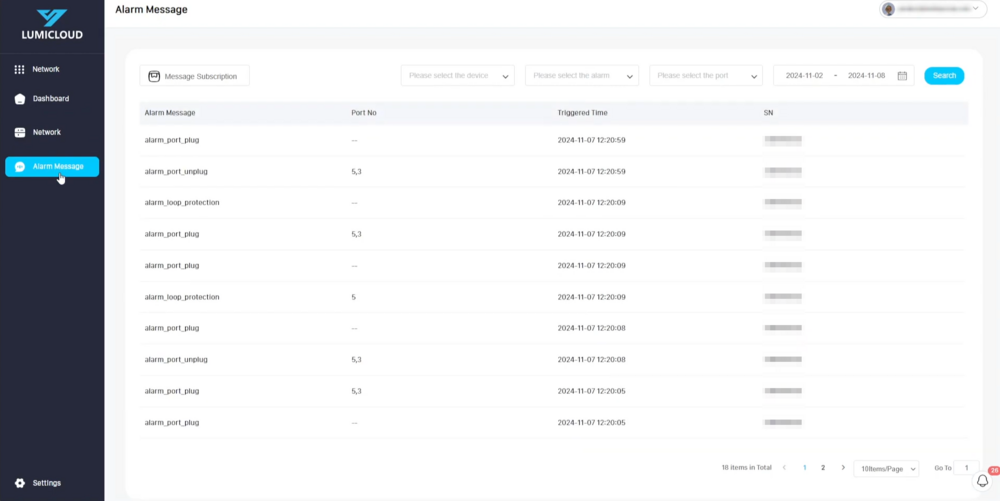Open Settings via the gear icon
The width and height of the screenshot is (1000, 501).
[x=19, y=483]
